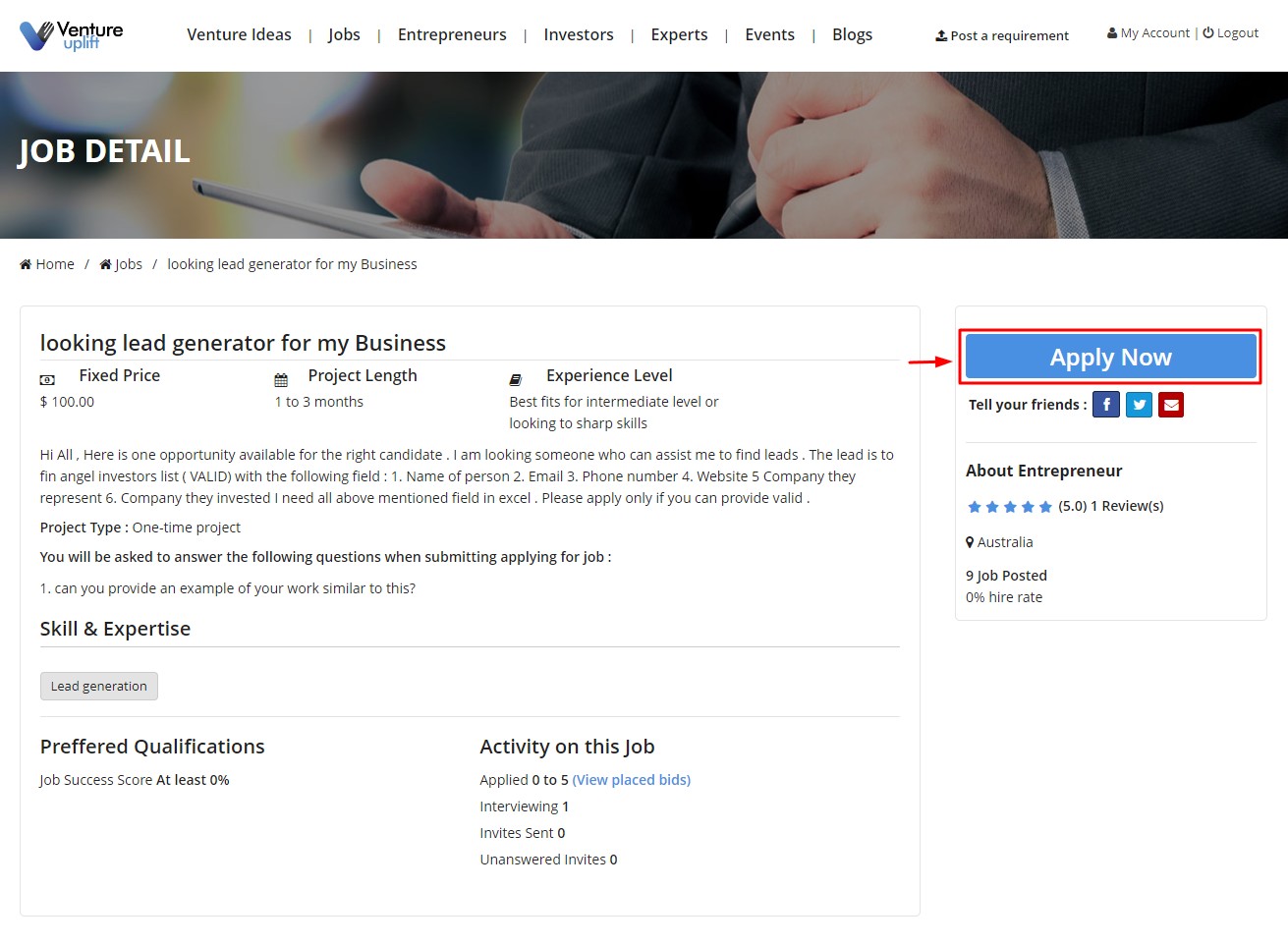Click Post a requirement link
The height and width of the screenshot is (945, 1288).
pyautogui.click(x=1002, y=35)
